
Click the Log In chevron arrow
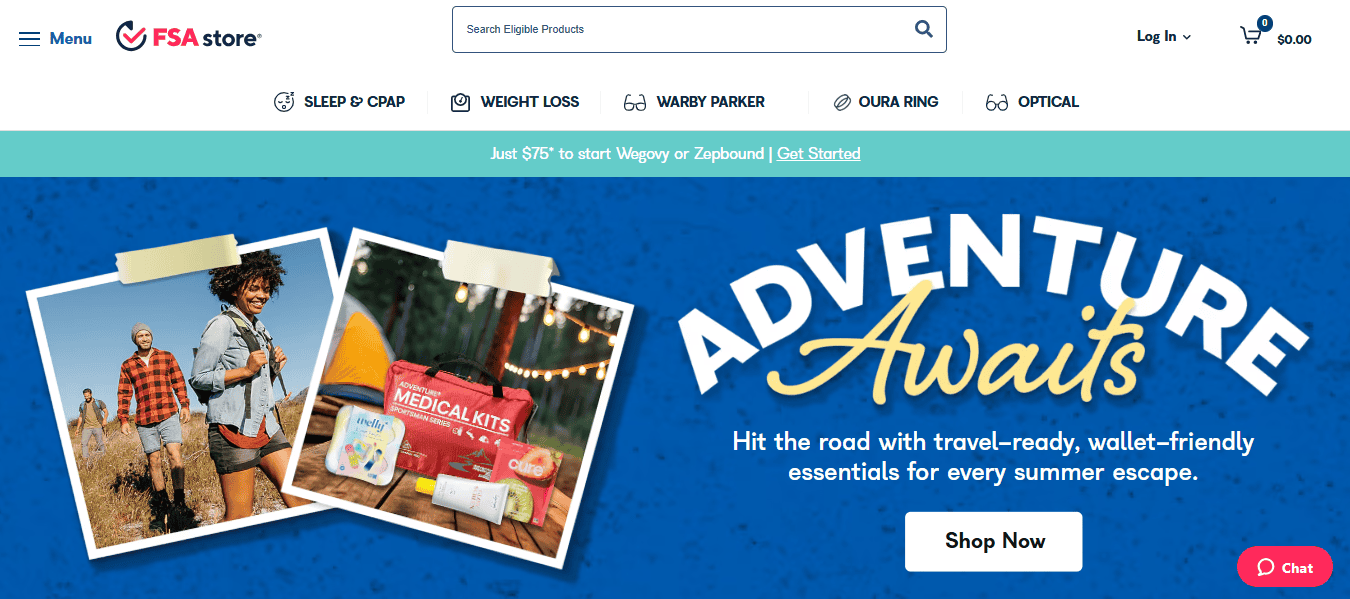(x=1187, y=37)
